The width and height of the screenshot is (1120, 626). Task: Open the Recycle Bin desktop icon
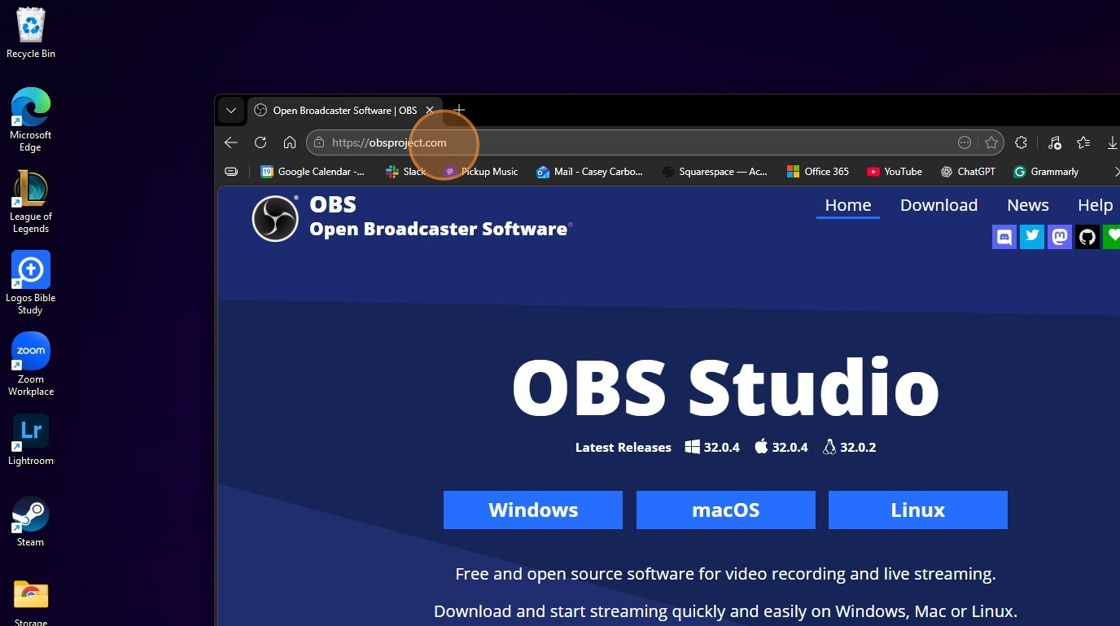pos(30,33)
